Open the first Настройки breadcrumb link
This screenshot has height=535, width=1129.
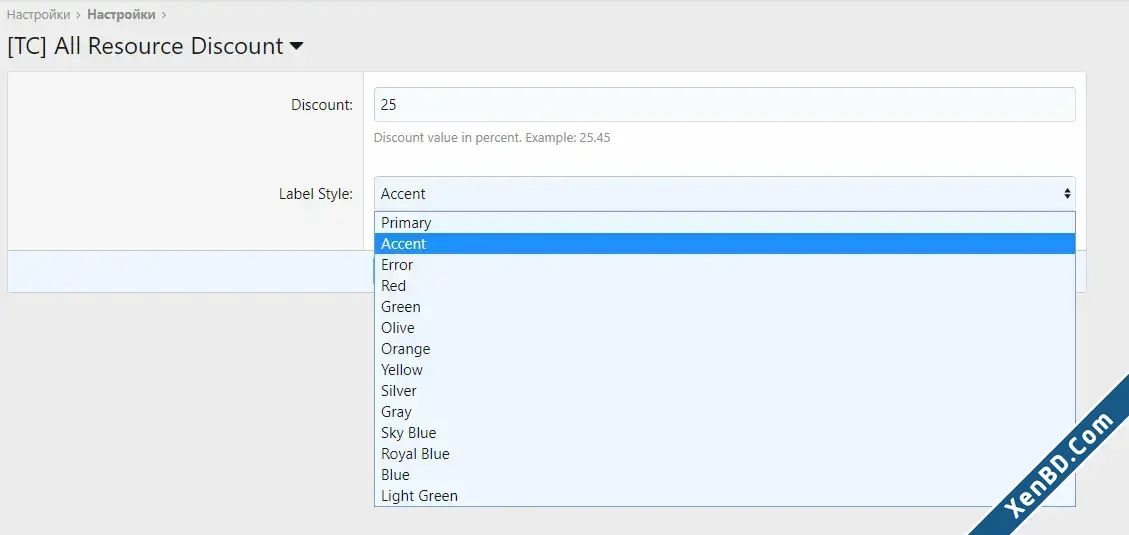[x=38, y=14]
